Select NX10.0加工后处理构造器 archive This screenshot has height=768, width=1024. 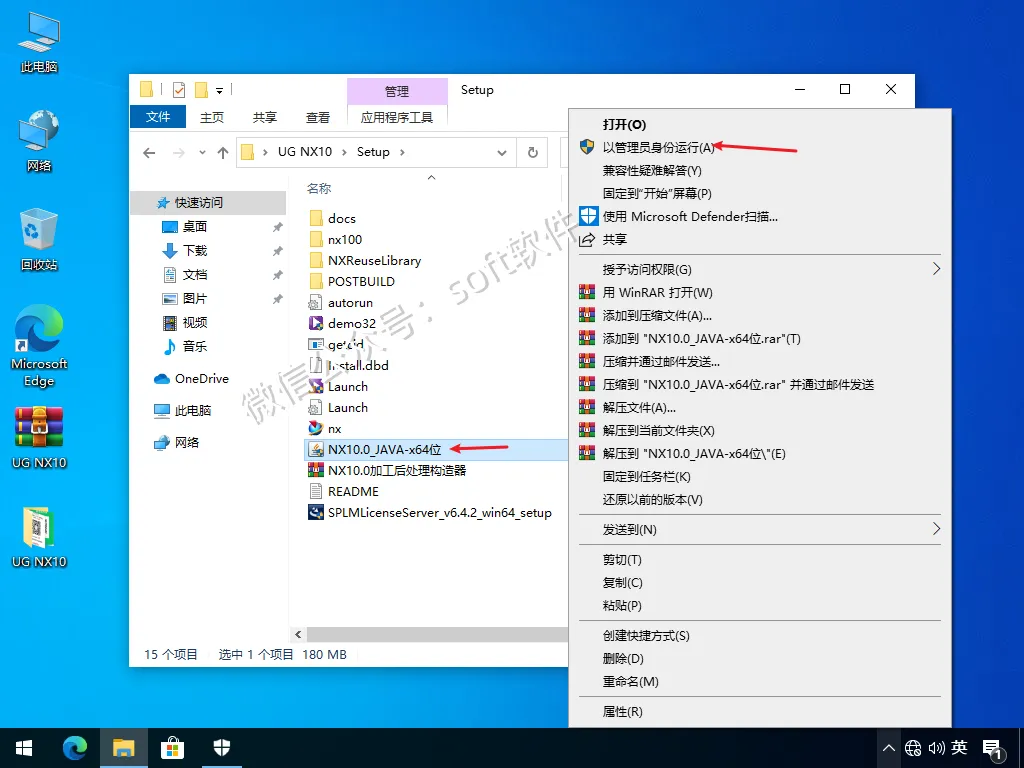point(396,470)
